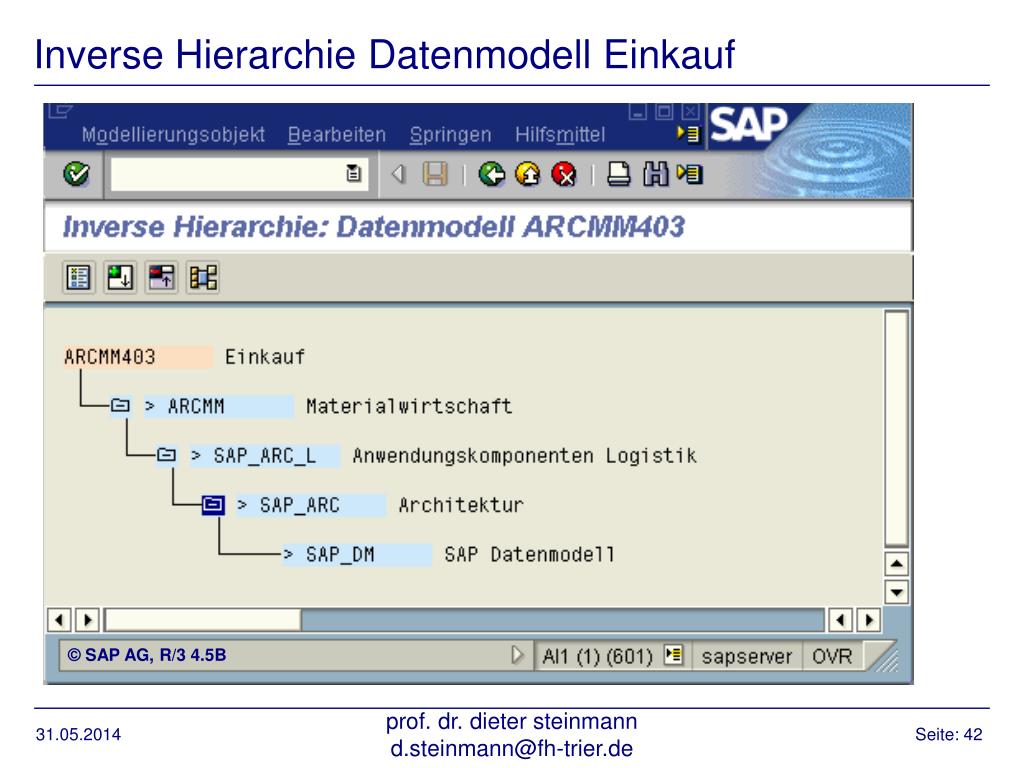Click the toolbar session icon beside the binoculars
Viewport: 1024px width, 768px height.
(x=690, y=174)
